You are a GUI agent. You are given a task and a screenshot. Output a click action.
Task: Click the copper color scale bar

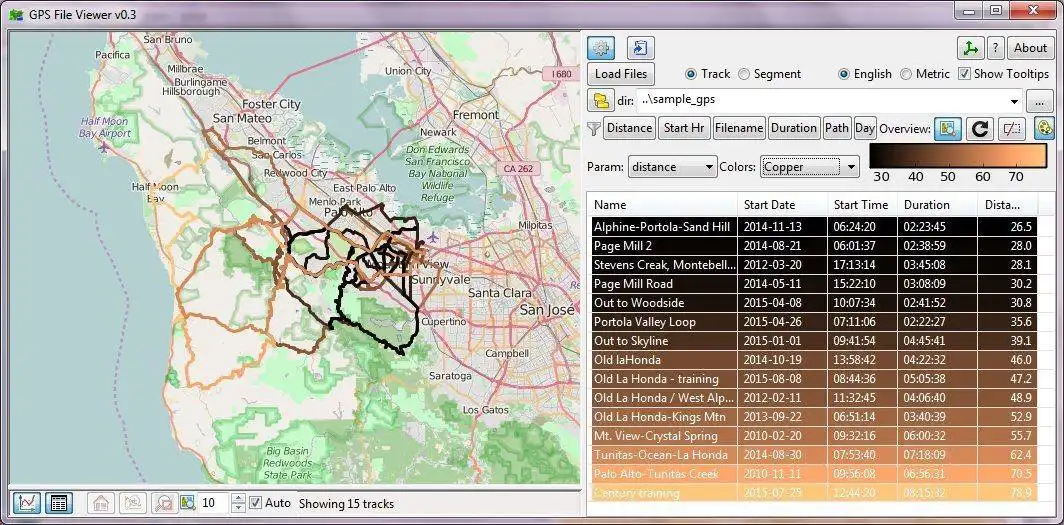click(959, 156)
